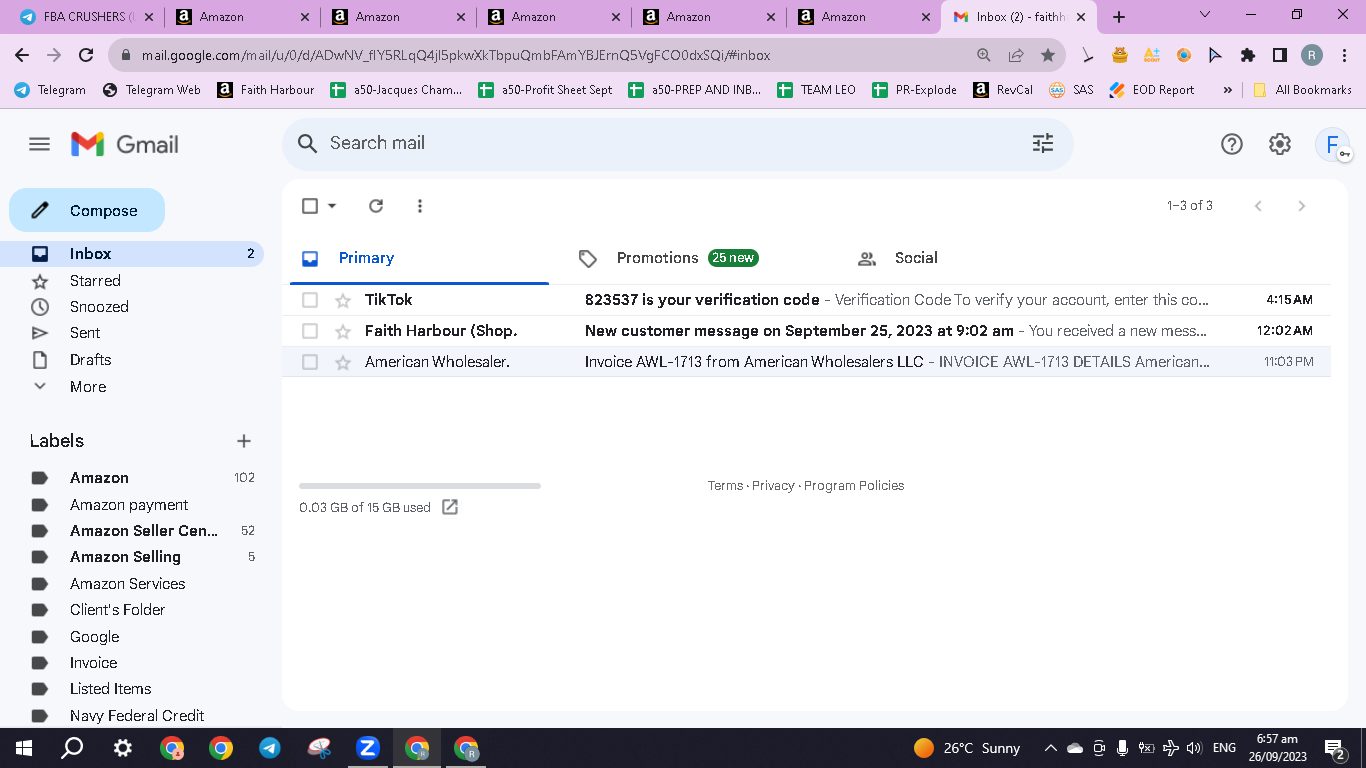
Task: Click the Chrome address bar URL
Action: coord(456,56)
